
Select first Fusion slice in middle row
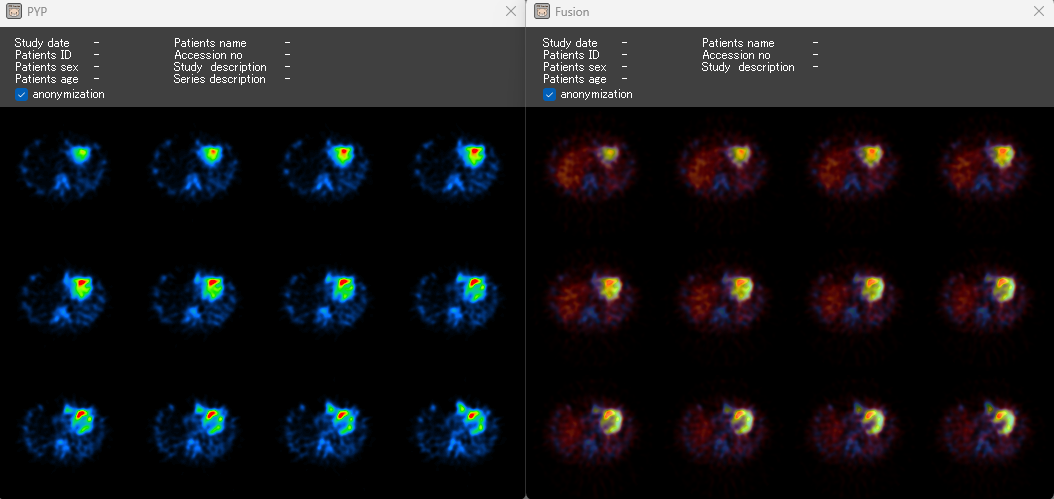pos(590,299)
